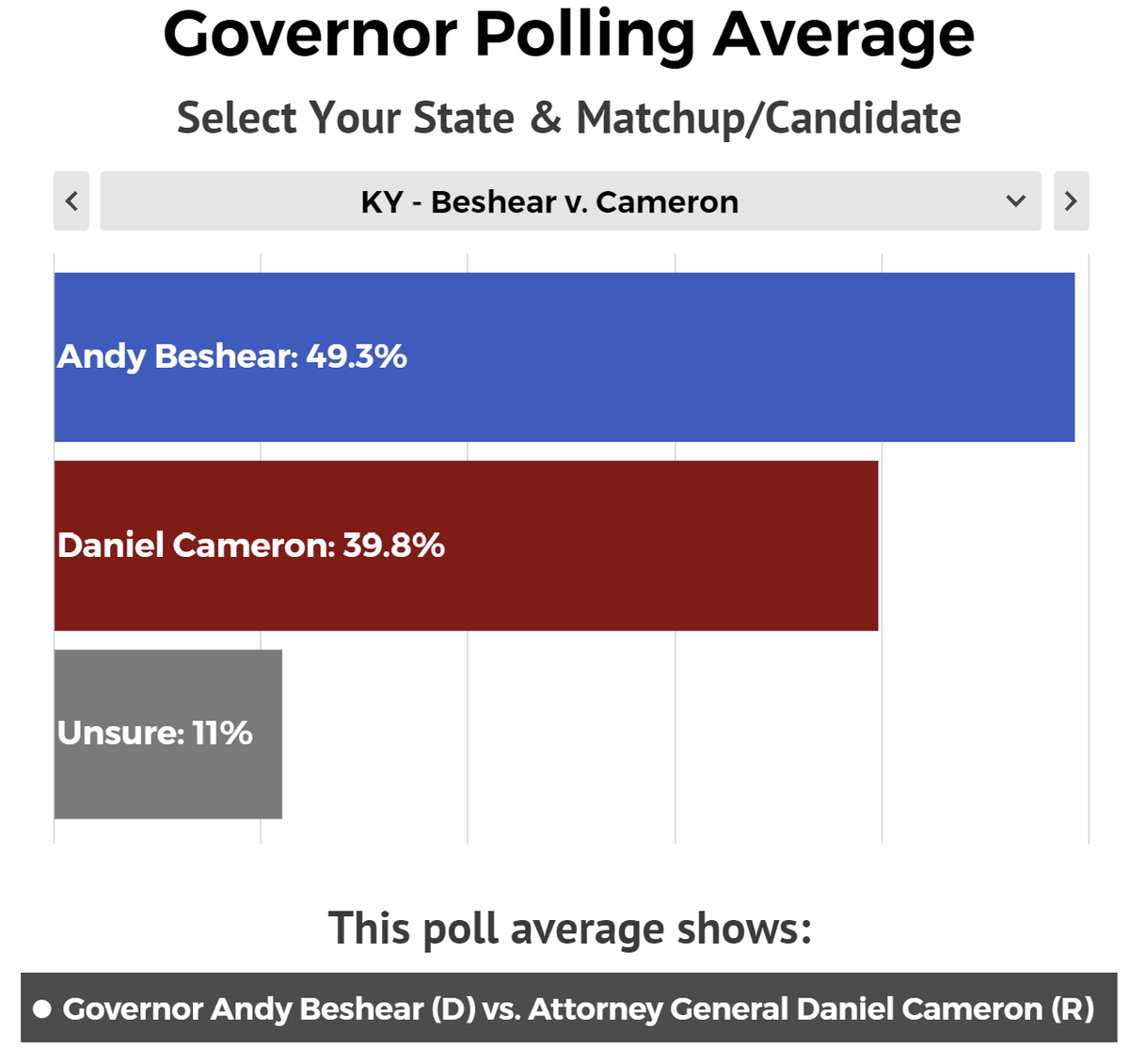Image resolution: width=1129 pixels, height=1064 pixels.
Task: Click the 'Select Your State & Matchup/Candidate' subtitle
Action: [569, 119]
